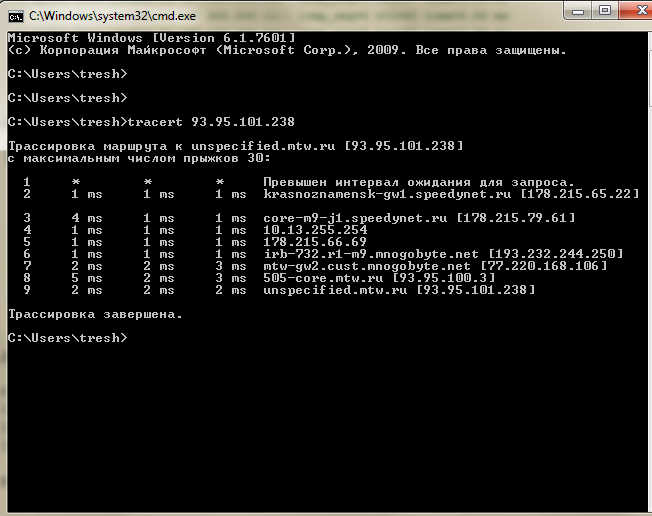Click the last C:\Users\tresh> prompt

coord(67,338)
